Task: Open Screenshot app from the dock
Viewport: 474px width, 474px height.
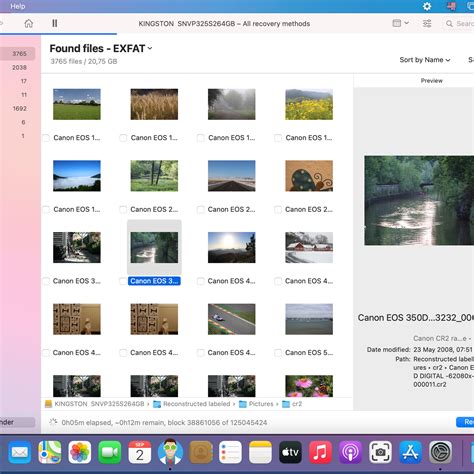Action: click(x=380, y=452)
